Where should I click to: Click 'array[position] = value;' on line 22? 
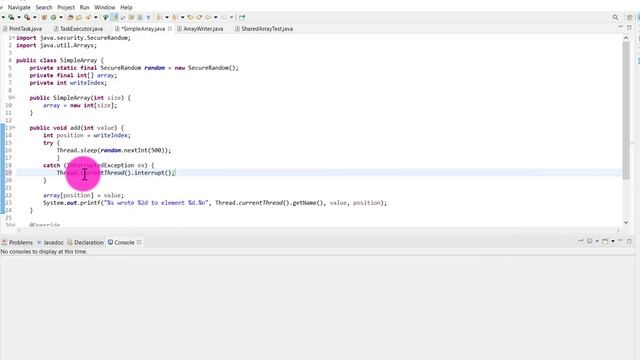click(83, 195)
